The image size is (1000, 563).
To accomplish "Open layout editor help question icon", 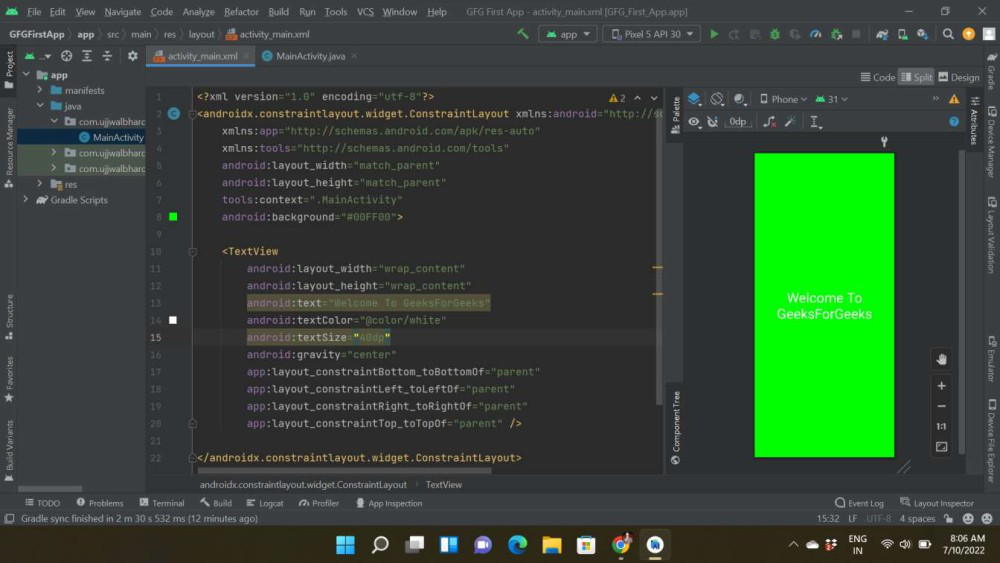I will tap(954, 121).
